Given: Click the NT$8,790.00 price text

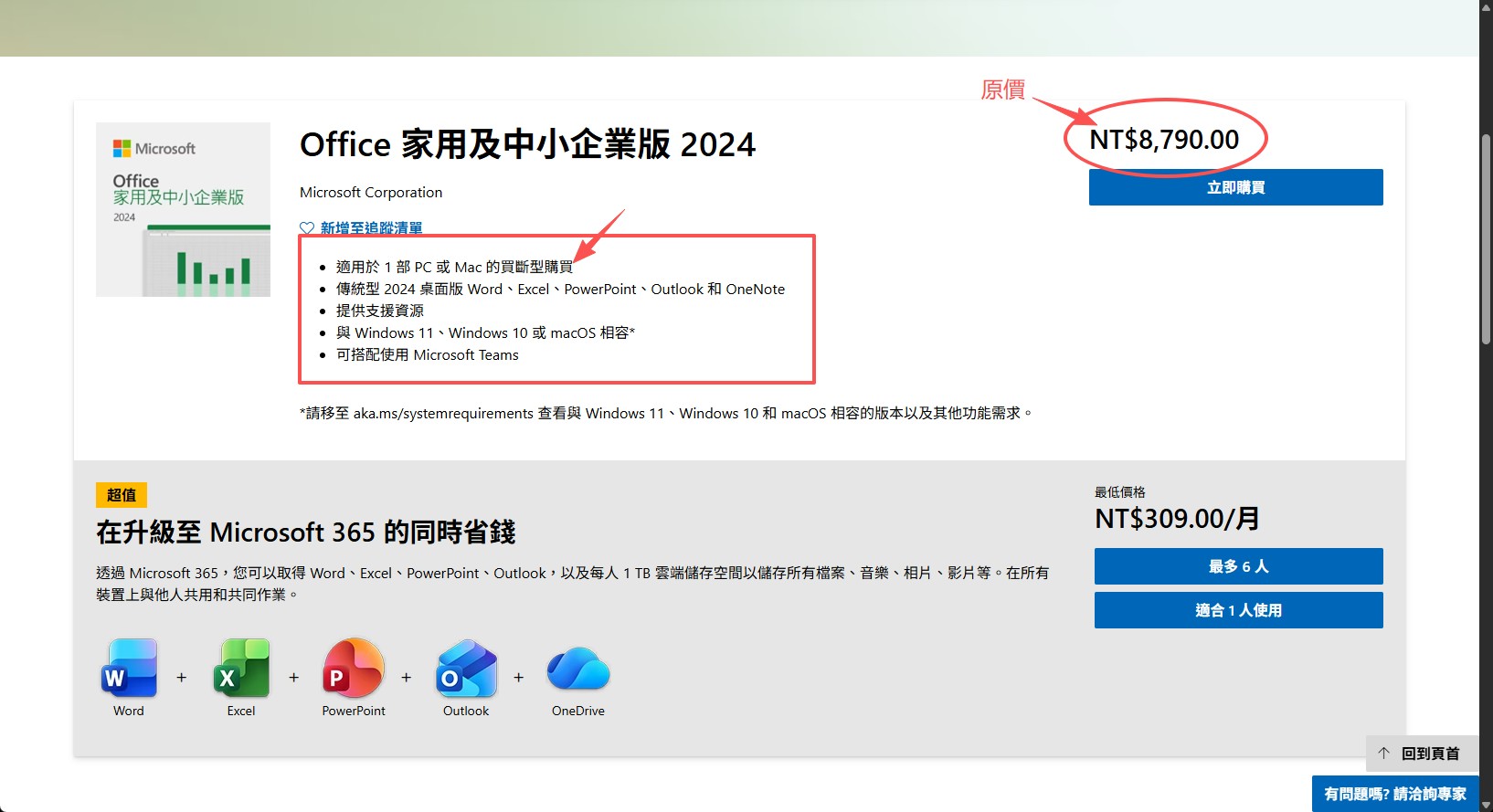Looking at the screenshot, I should (x=1164, y=140).
